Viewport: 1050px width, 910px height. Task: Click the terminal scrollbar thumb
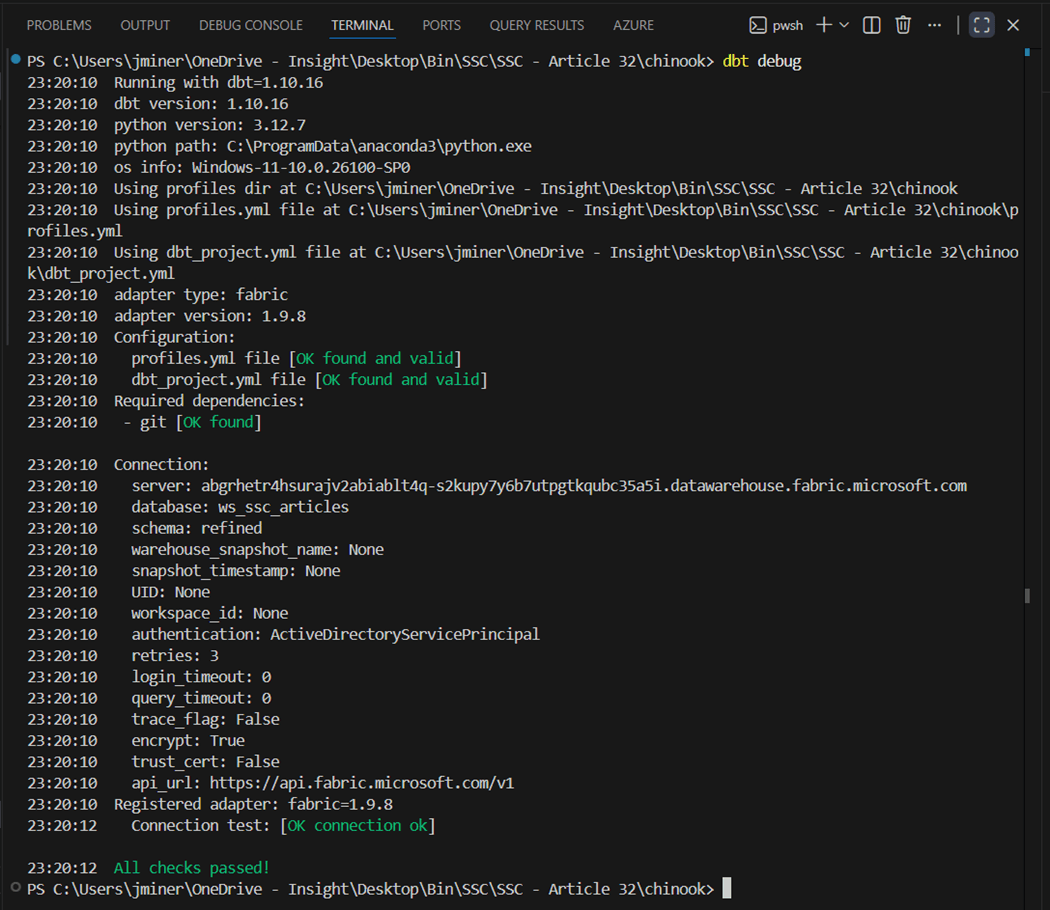point(1027,595)
